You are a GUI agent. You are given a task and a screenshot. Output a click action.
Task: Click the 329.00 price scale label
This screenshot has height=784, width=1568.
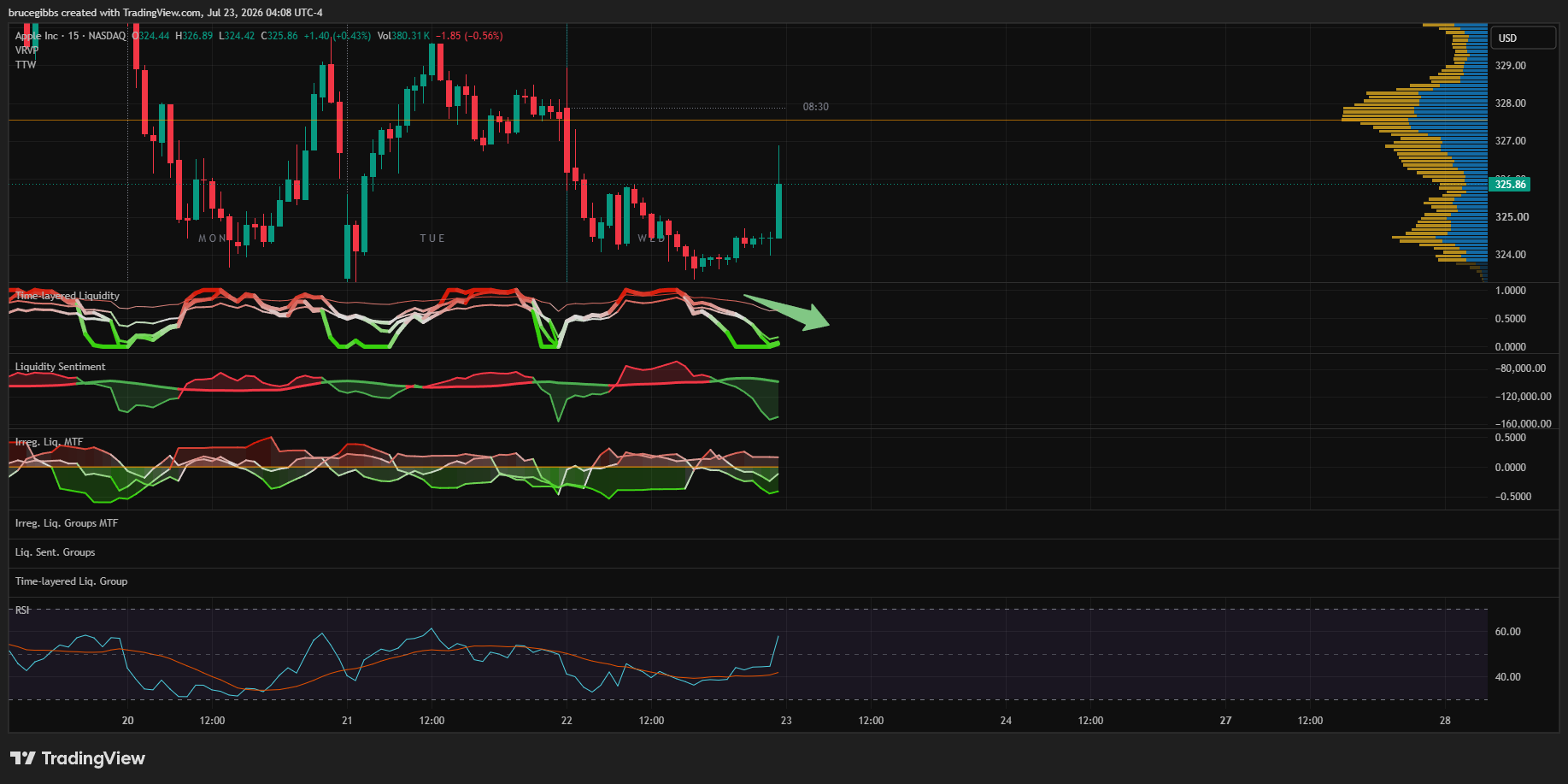click(x=1510, y=66)
